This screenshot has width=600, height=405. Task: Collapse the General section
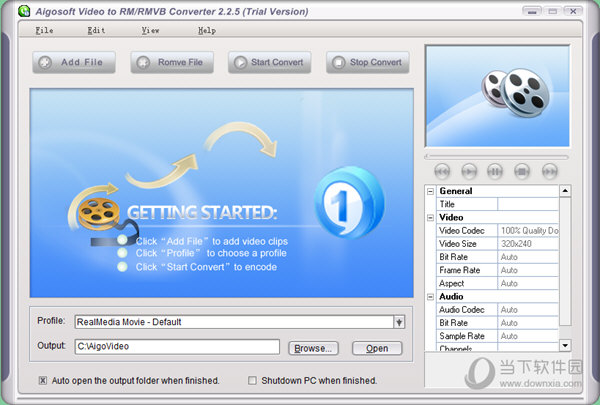click(x=430, y=191)
